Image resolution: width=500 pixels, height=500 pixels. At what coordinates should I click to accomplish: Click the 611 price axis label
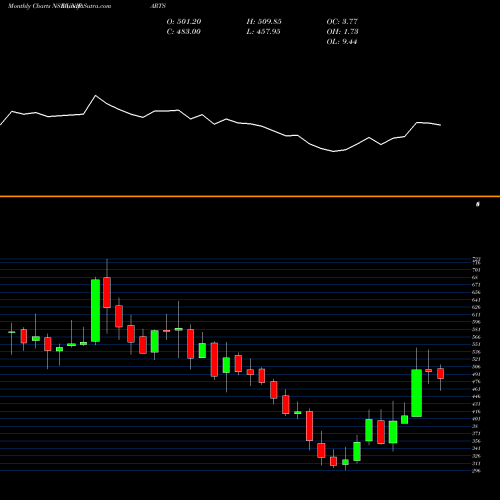click(x=476, y=315)
